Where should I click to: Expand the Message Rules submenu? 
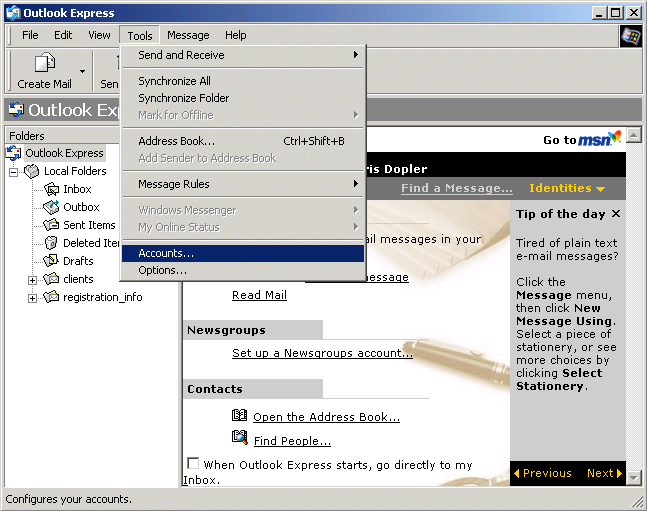pos(243,184)
